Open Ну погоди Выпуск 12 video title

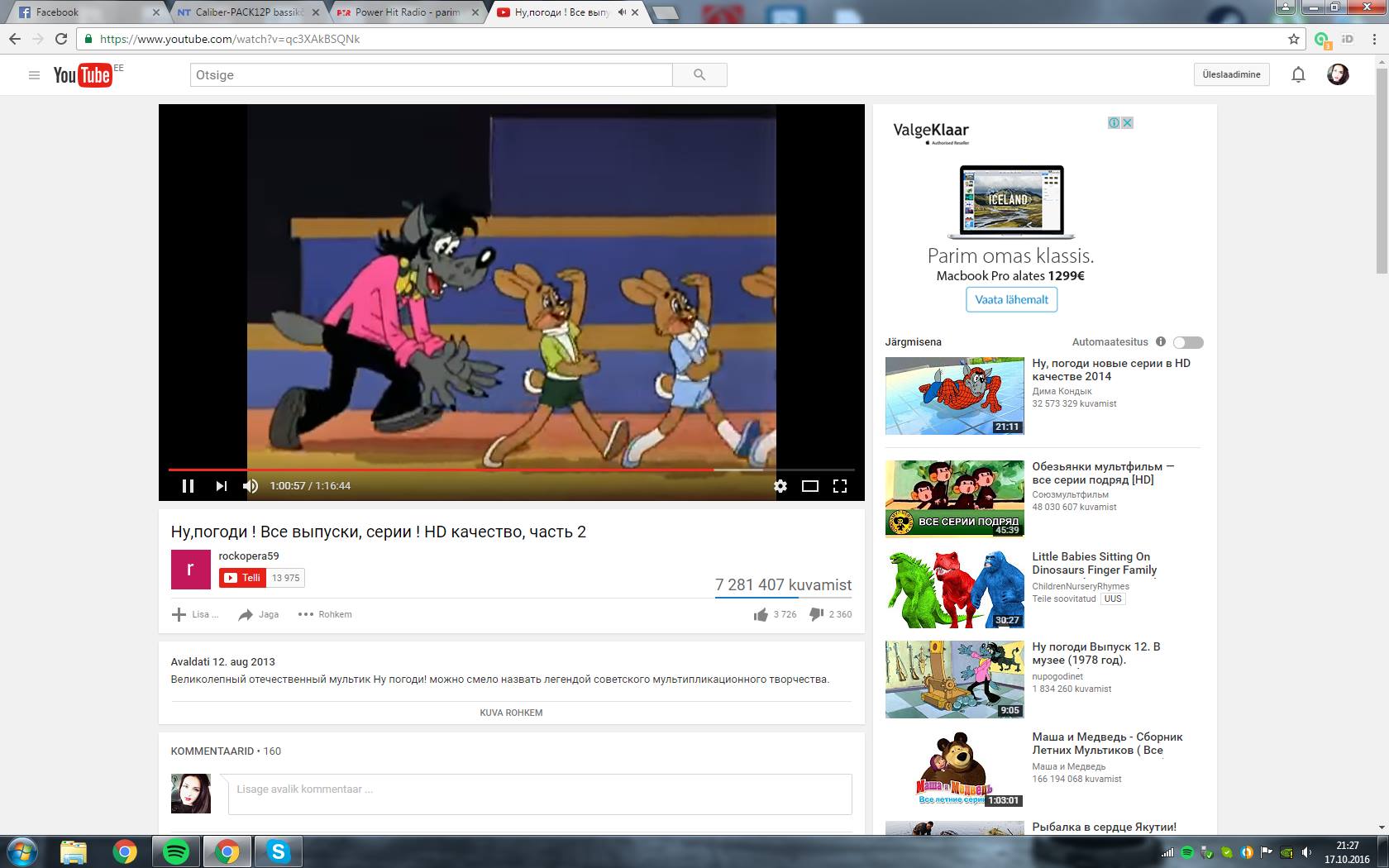point(1096,653)
